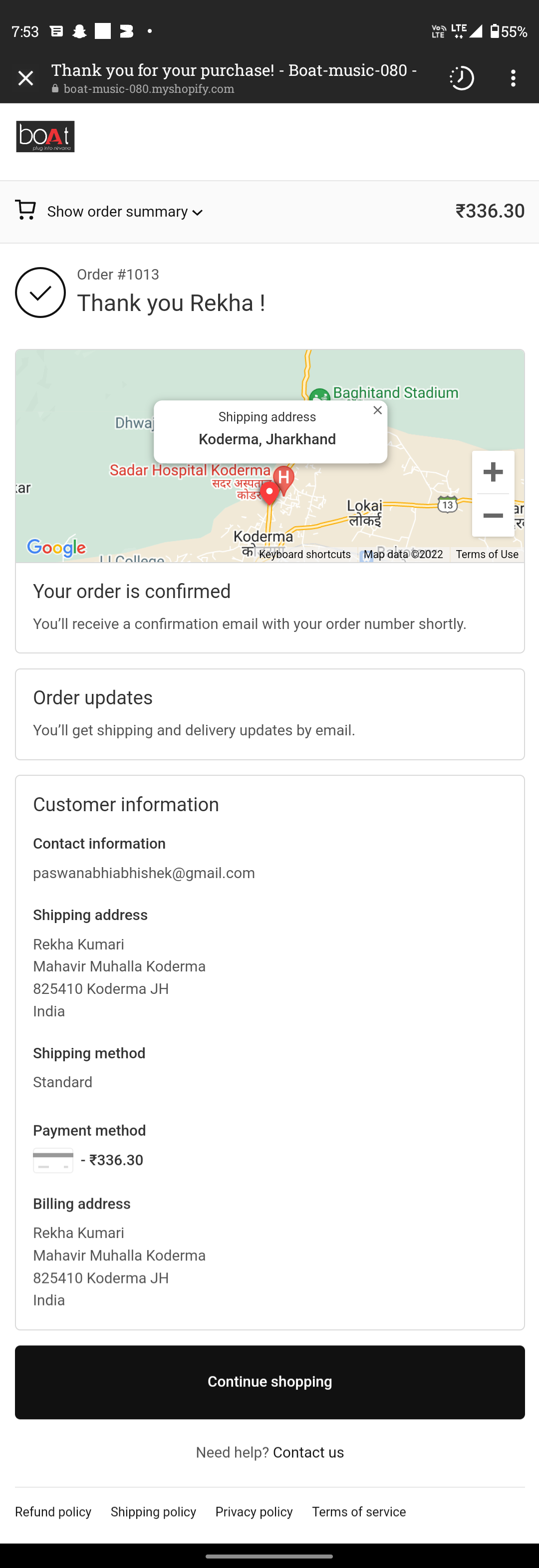Open map Terms of Use link
539x1568 pixels.
click(x=487, y=555)
